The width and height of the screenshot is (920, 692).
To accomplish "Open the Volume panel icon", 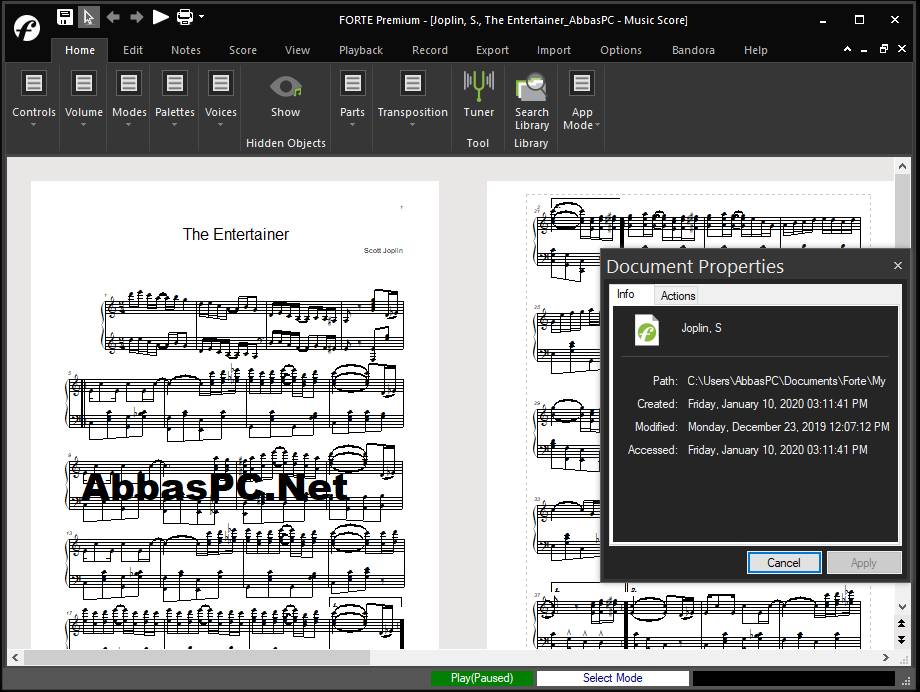I will [83, 83].
